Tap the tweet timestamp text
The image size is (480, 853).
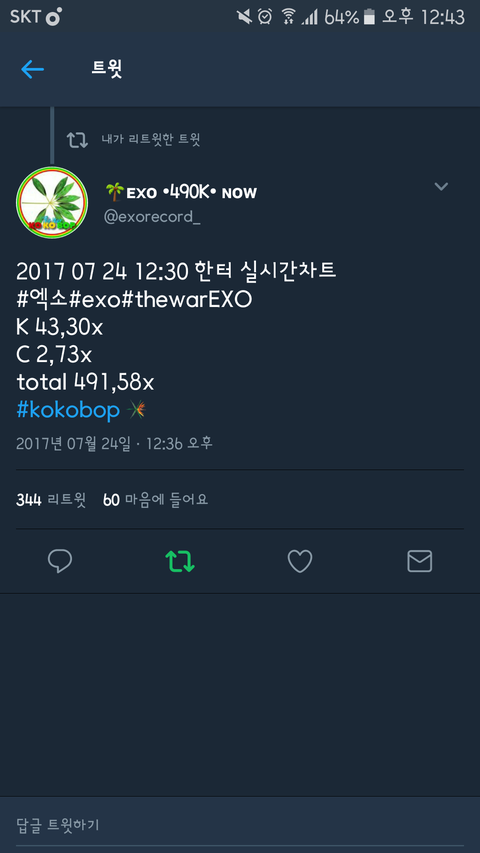pos(114,443)
